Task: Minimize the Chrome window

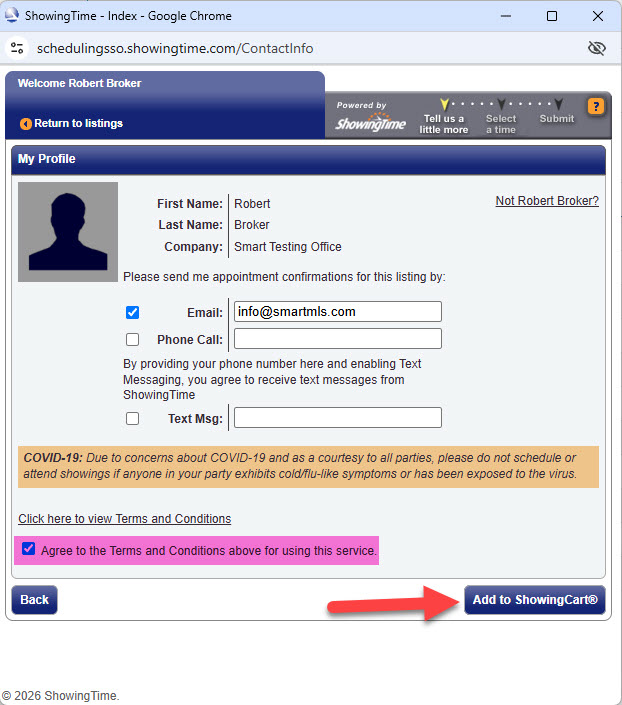Action: 506,16
